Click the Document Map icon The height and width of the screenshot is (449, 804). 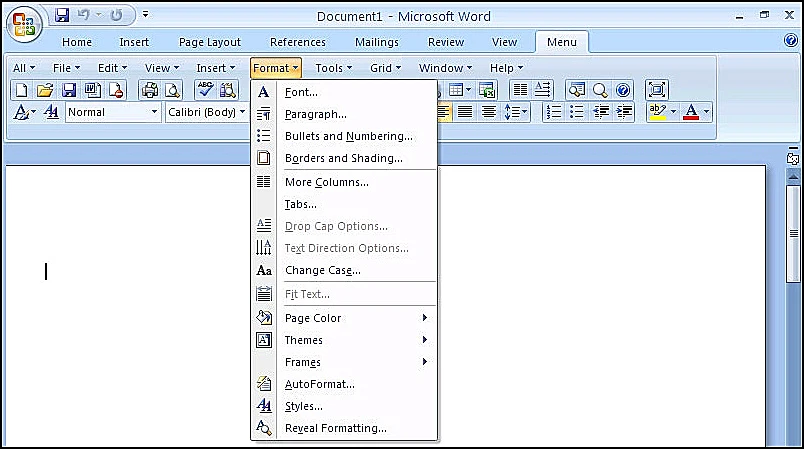576,90
